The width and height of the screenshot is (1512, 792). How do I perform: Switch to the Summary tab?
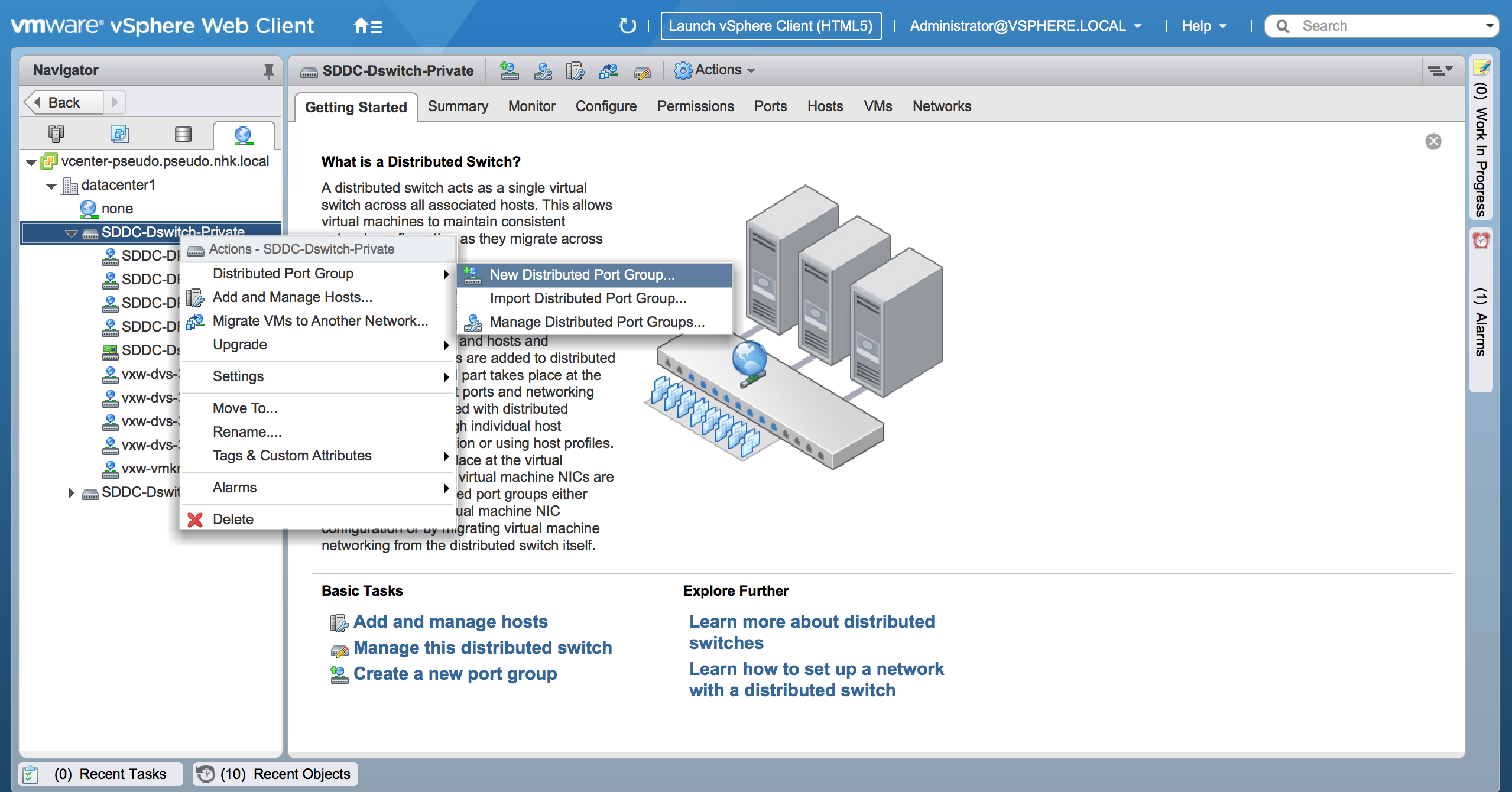click(x=458, y=106)
